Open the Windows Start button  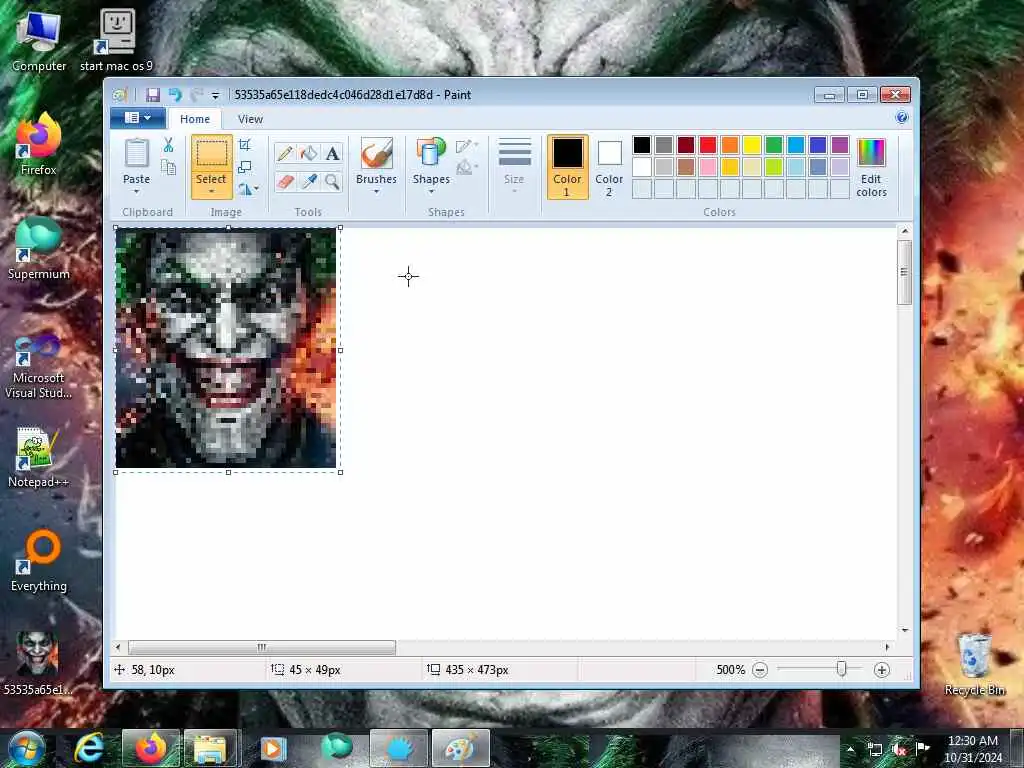tap(26, 748)
